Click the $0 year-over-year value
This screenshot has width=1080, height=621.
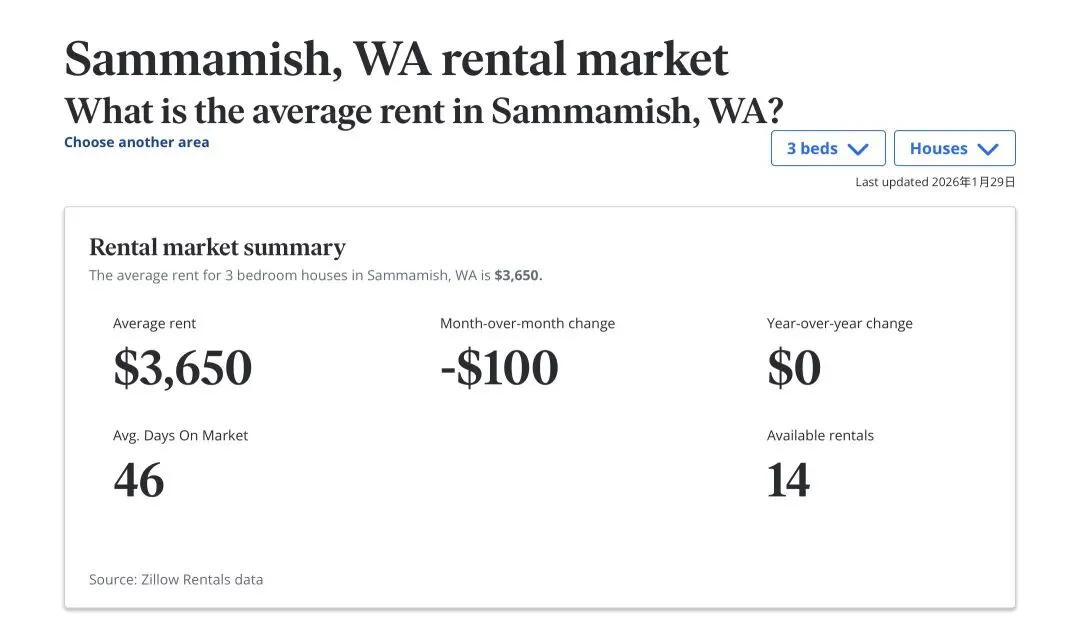[x=794, y=368]
